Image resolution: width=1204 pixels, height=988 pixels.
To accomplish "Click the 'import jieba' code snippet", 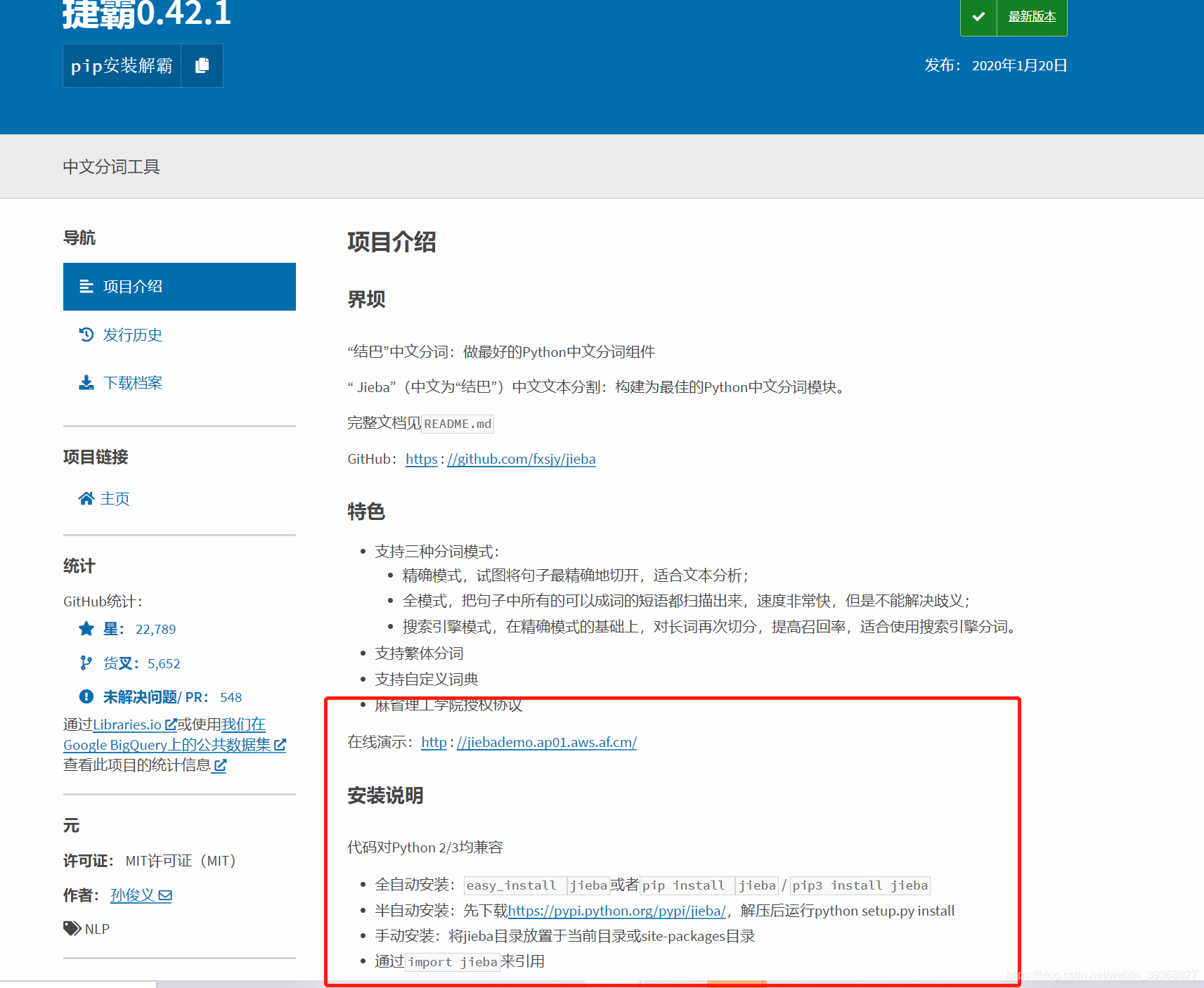I will [453, 962].
